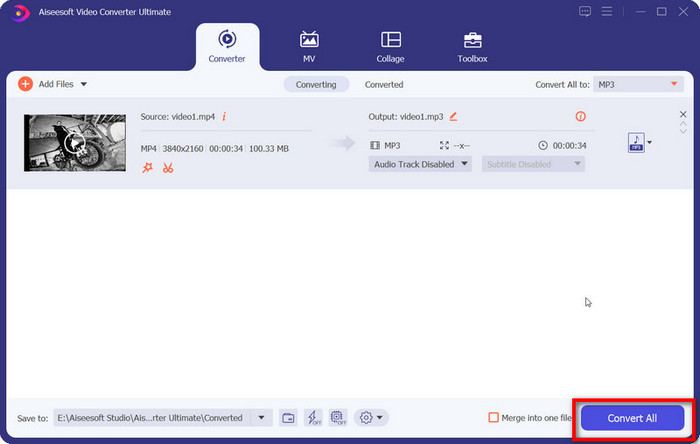Open the Converter tab
Screen dimensions: 700x444
pyautogui.click(x=227, y=46)
